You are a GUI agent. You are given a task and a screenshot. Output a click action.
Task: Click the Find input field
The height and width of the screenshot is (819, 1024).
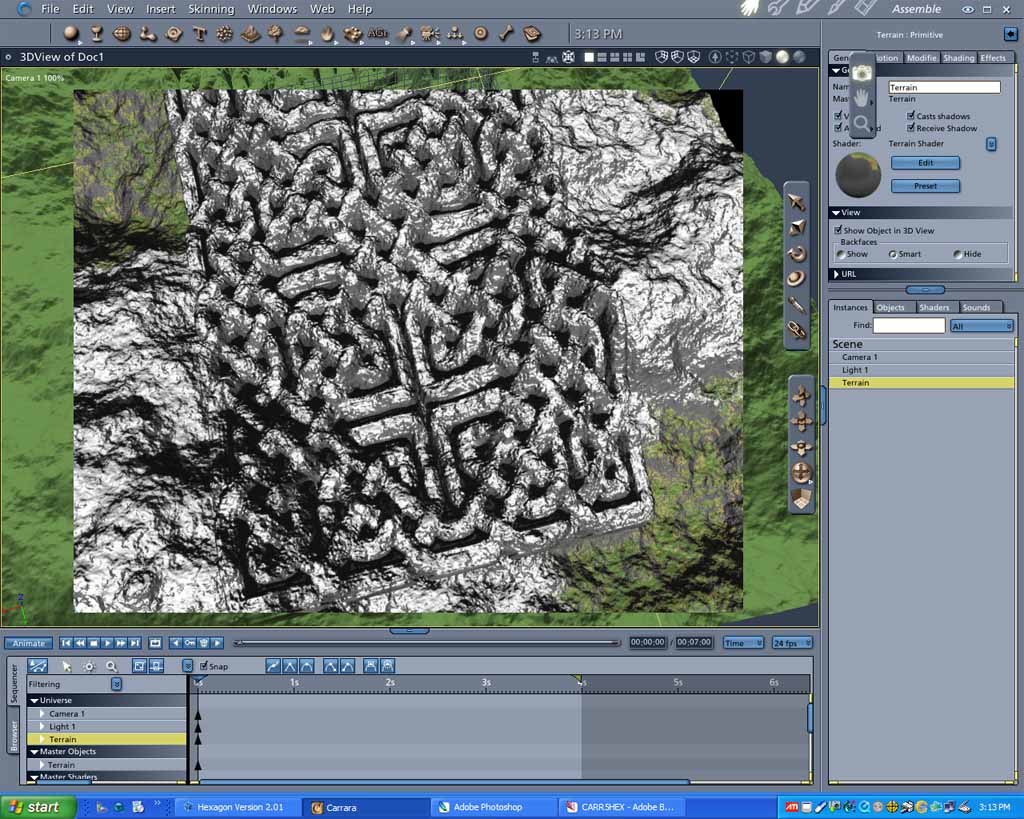pos(909,325)
